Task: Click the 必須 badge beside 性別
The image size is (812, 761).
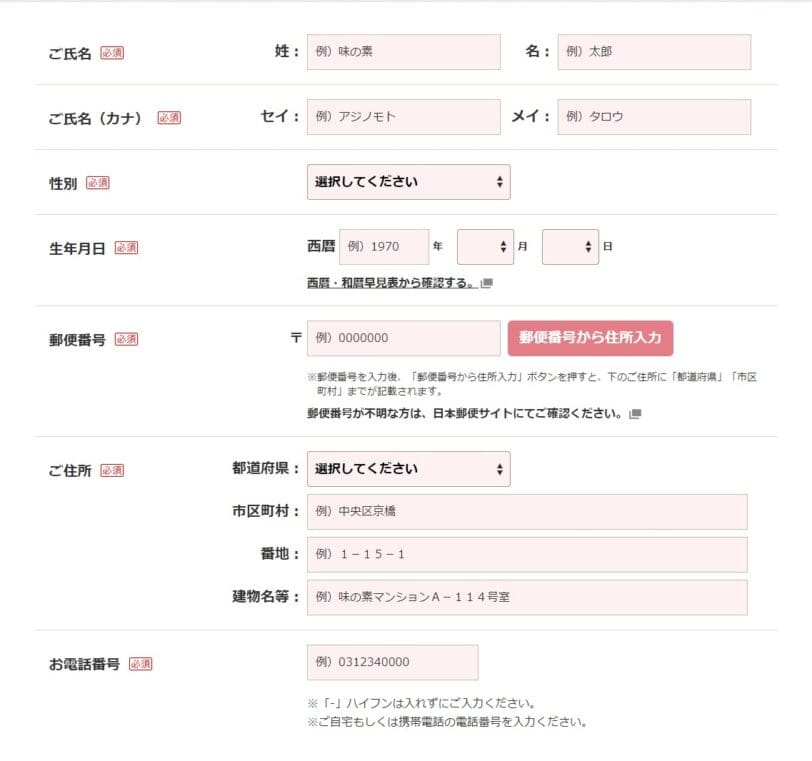Action: 99,183
